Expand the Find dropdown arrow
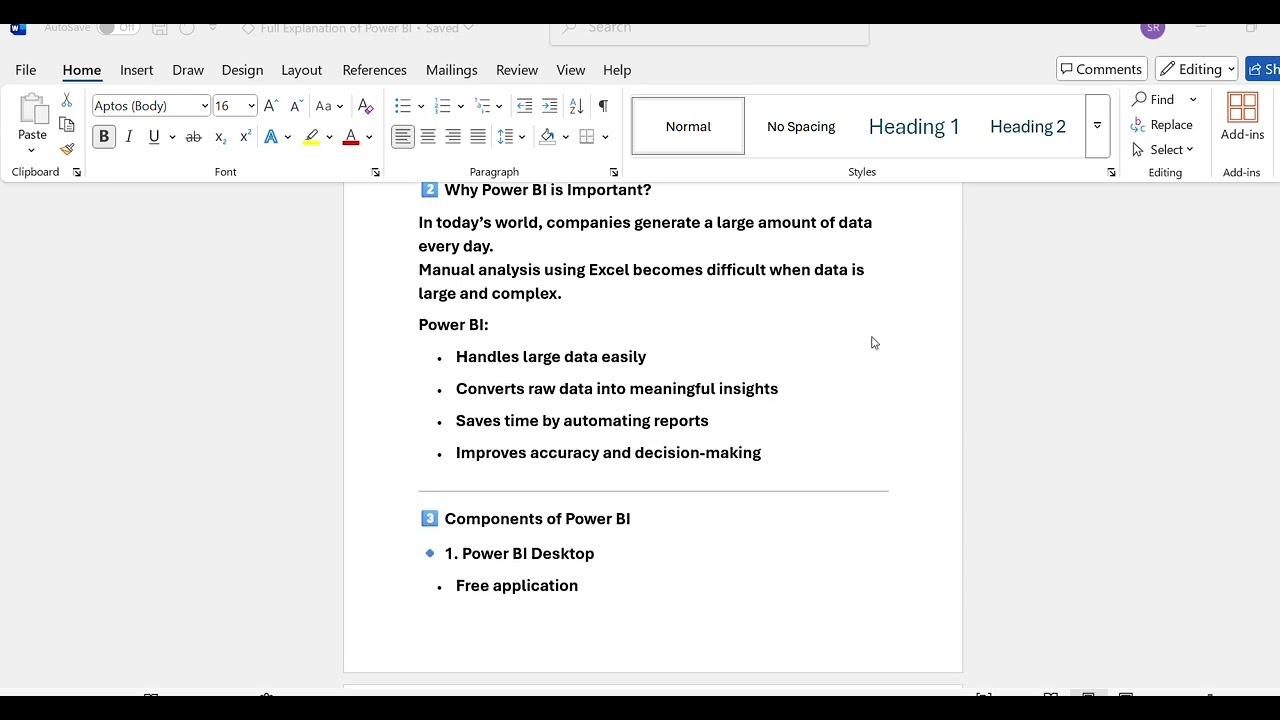 tap(1193, 100)
